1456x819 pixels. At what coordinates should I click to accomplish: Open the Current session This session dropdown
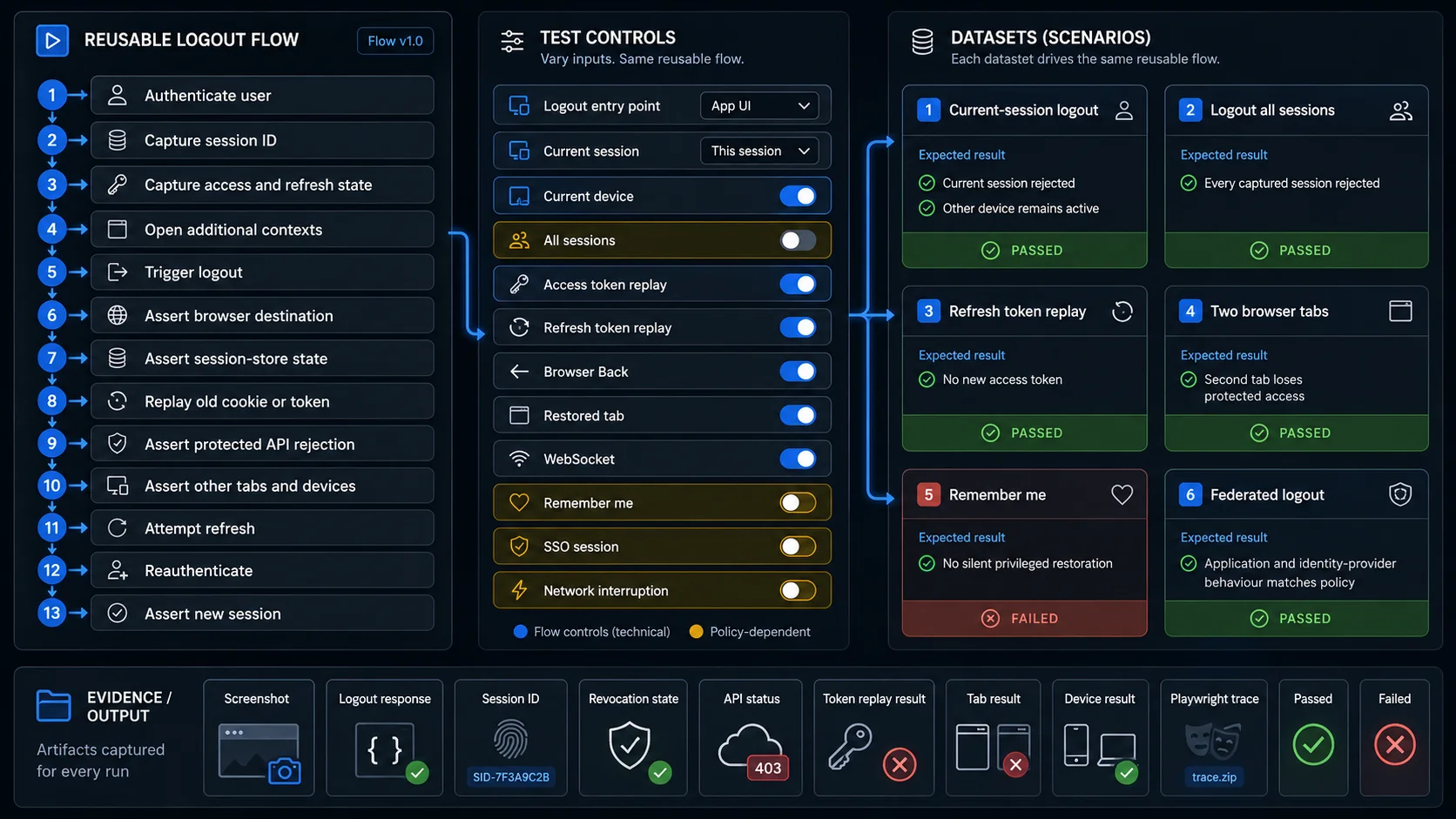(x=759, y=151)
